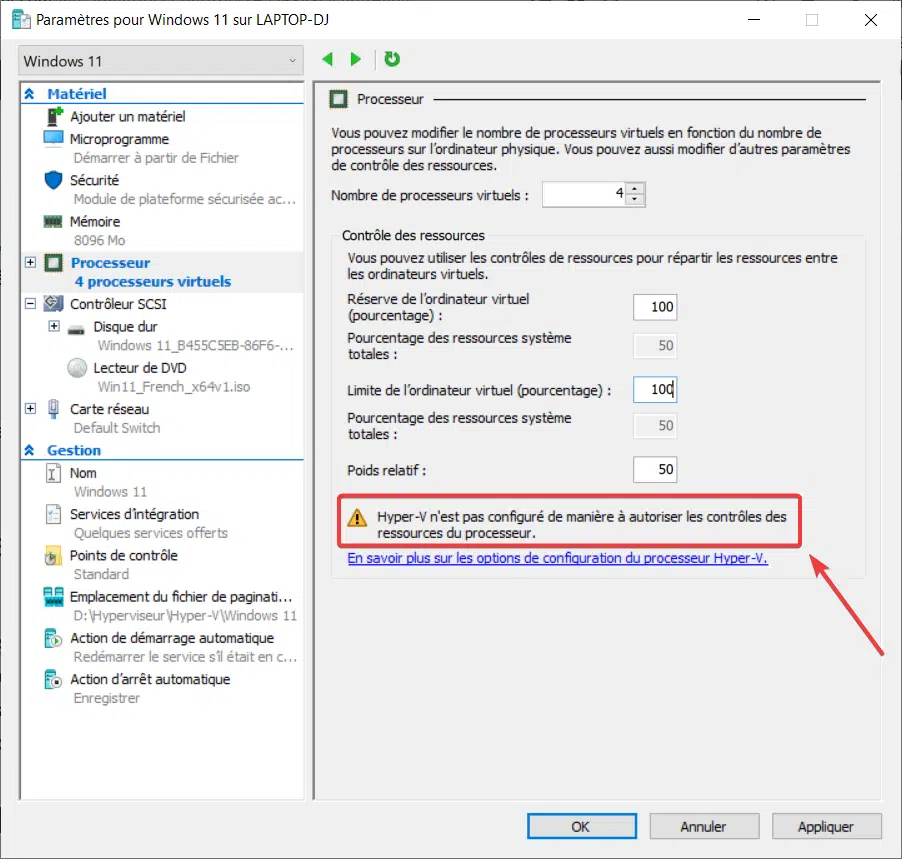Click the settings window title bar icon

21,20
